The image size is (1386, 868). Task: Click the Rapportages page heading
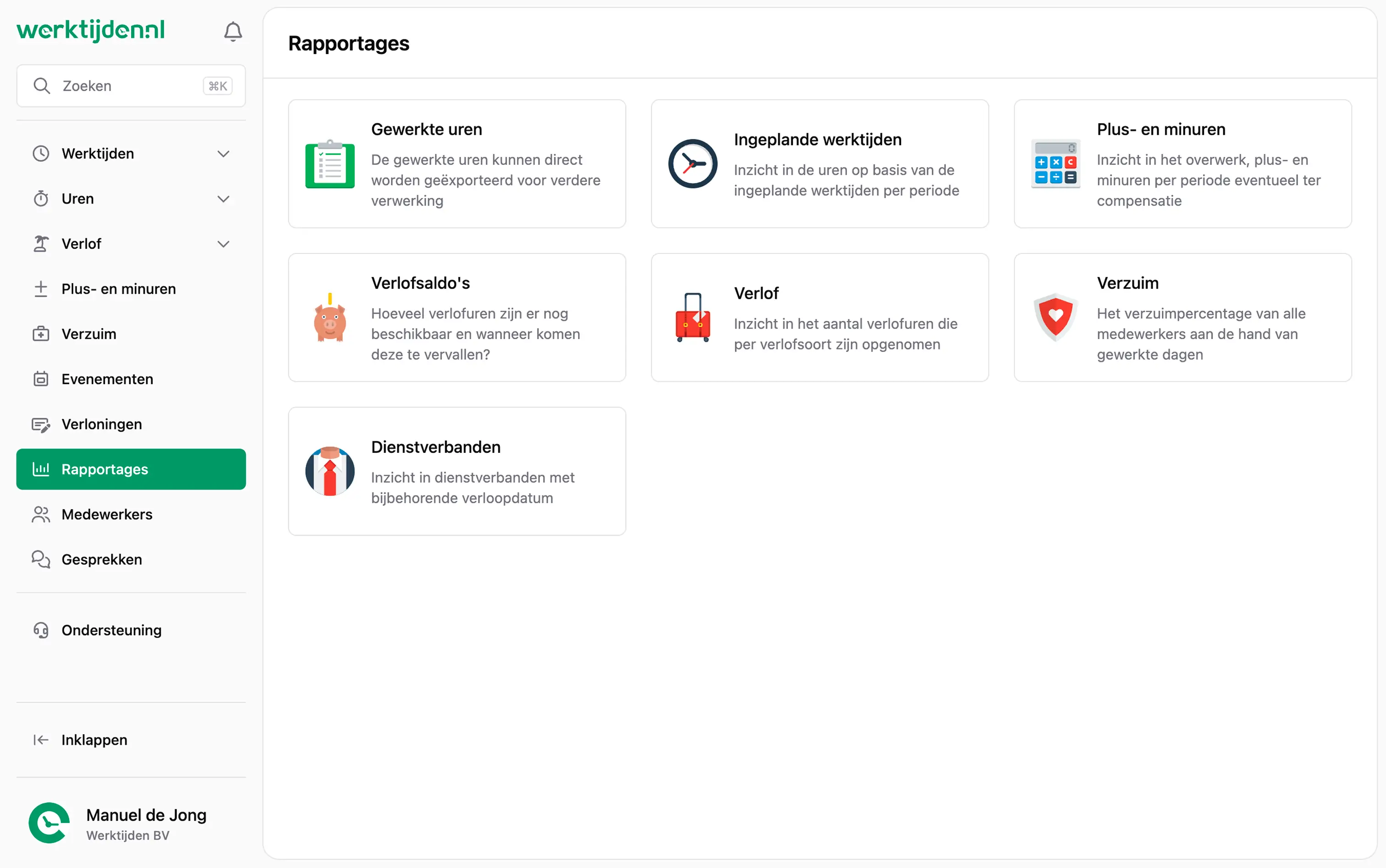point(348,44)
